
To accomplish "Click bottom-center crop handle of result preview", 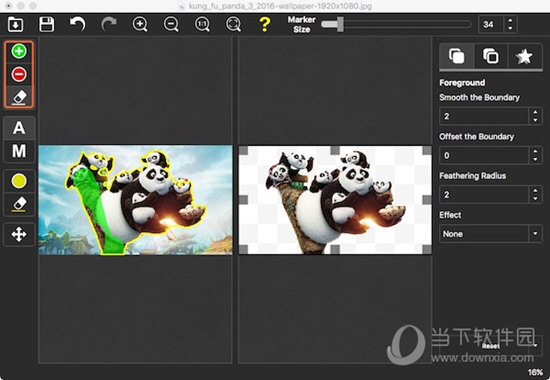I will [335, 249].
